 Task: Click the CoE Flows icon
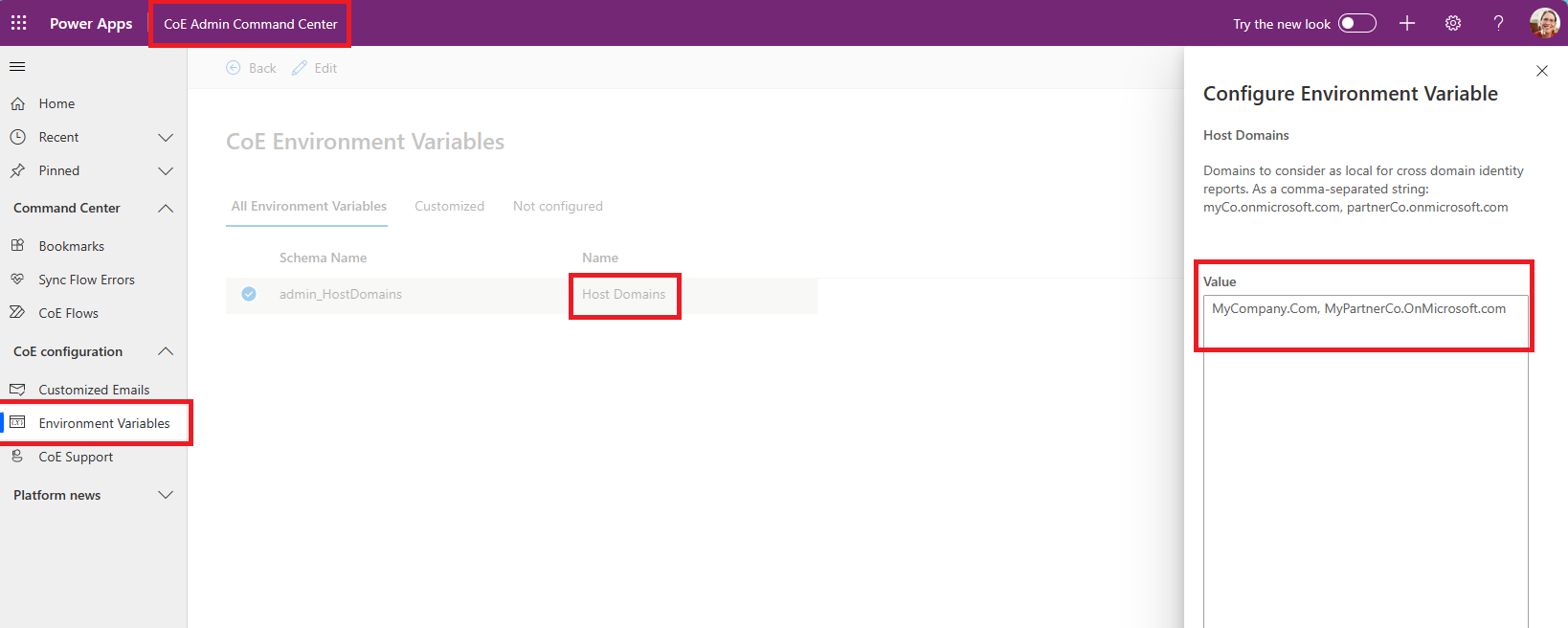pos(17,313)
